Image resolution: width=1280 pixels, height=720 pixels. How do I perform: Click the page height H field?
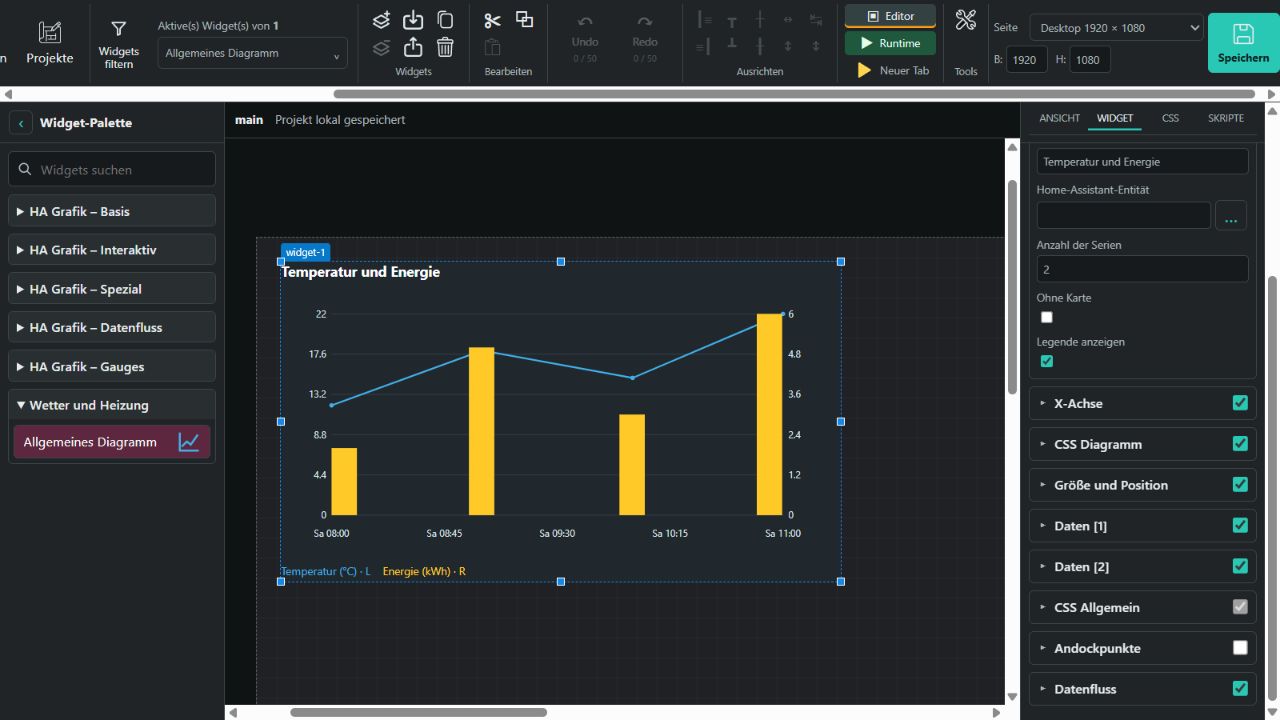tap(1090, 60)
